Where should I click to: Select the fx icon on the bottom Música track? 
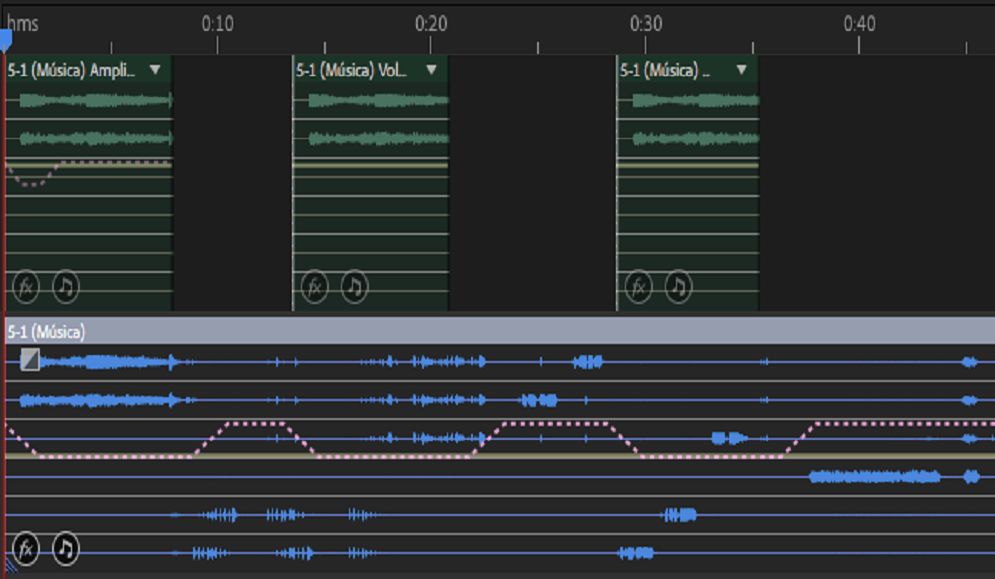(x=27, y=548)
